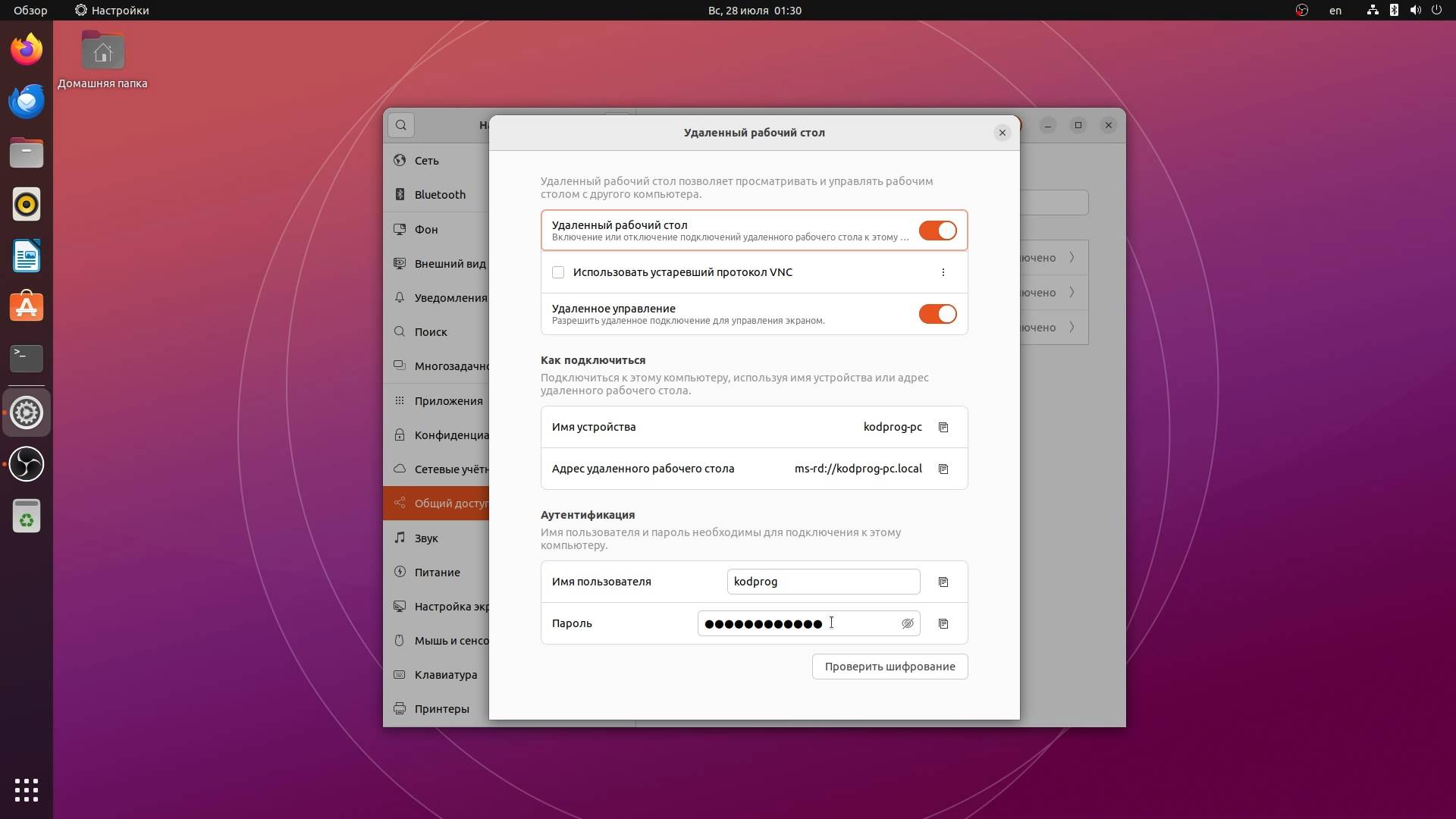Screen dimensions: 1456x819
Task: Select the Bluetooth menu item in sidebar
Action: click(440, 194)
